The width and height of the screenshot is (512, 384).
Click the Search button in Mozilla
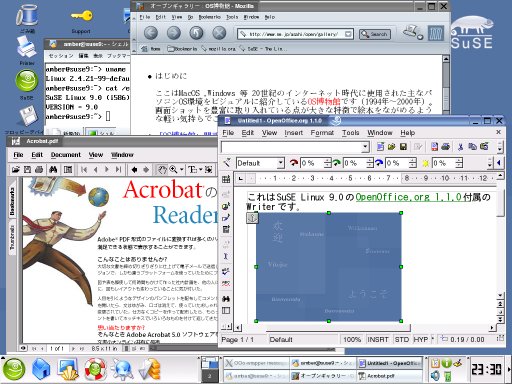(x=375, y=34)
